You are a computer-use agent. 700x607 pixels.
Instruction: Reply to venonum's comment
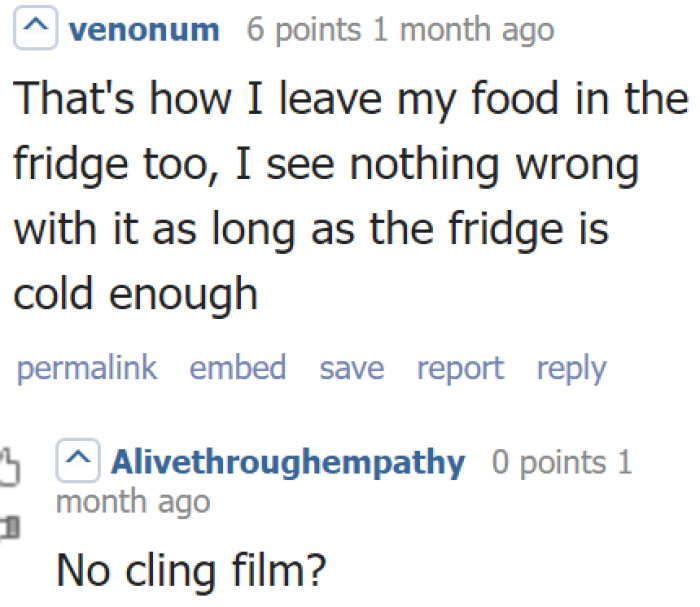(571, 368)
